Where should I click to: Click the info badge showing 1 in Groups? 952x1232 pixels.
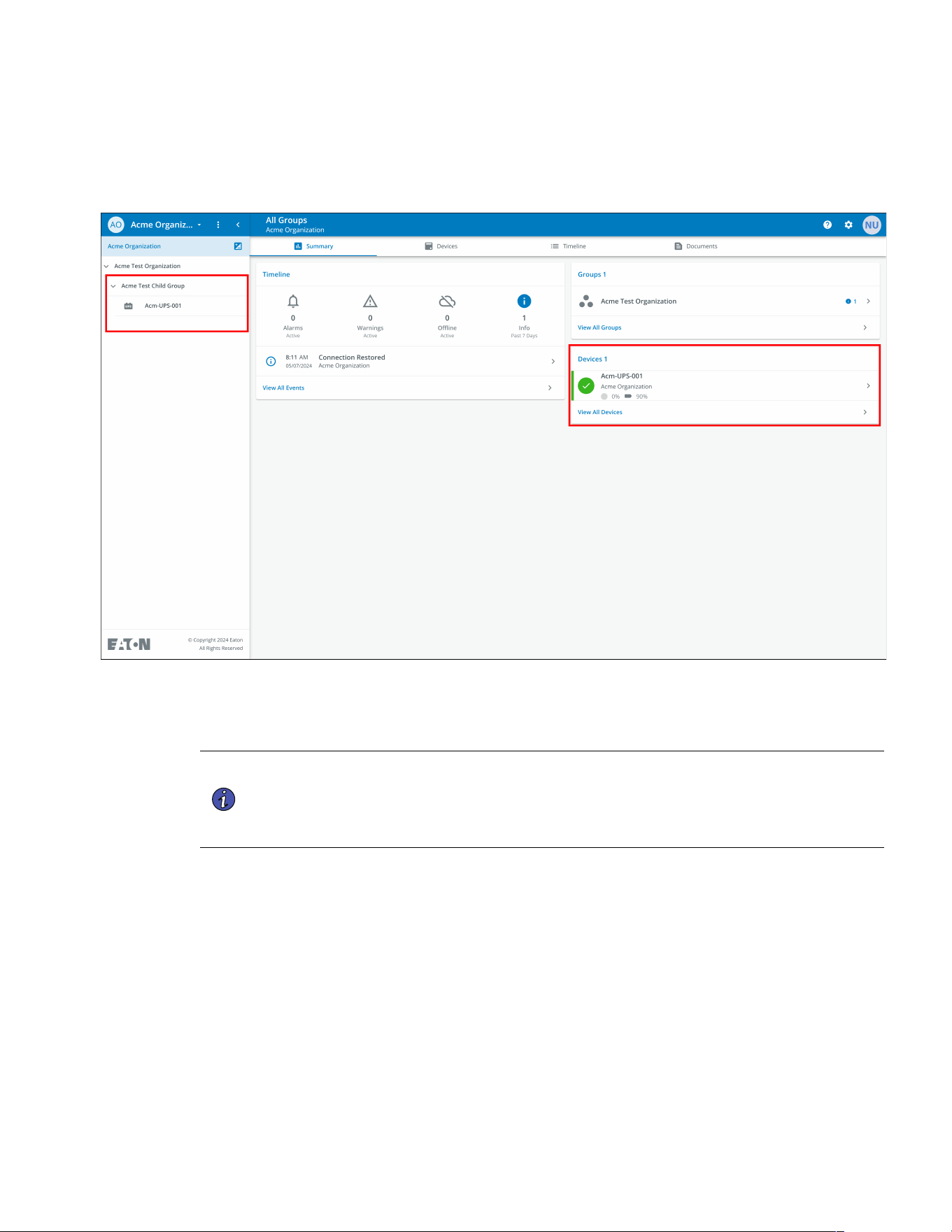(851, 302)
